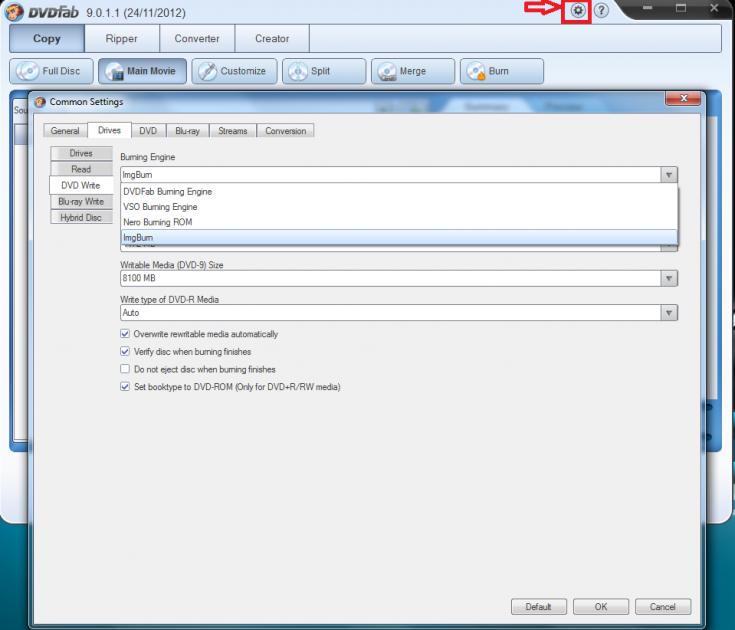Viewport: 735px width, 630px height.
Task: Open the General settings tab
Action: point(65,131)
